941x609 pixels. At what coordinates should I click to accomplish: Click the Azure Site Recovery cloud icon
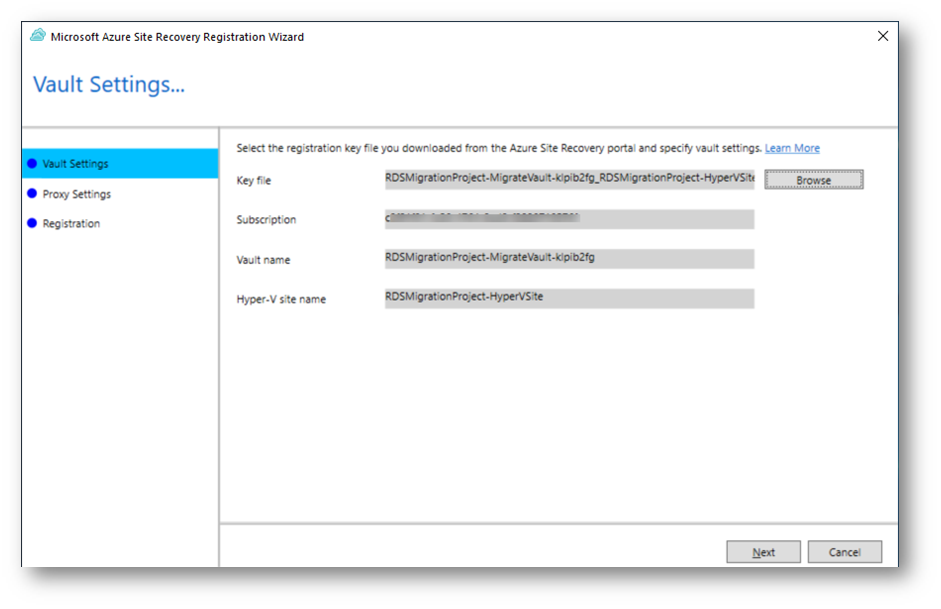[38, 35]
